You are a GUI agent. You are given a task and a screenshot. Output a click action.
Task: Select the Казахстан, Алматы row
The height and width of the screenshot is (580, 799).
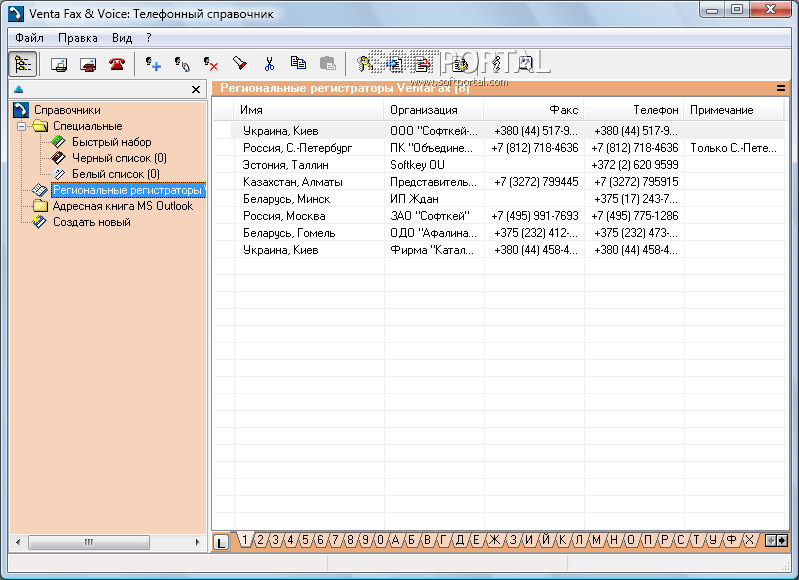(499, 182)
